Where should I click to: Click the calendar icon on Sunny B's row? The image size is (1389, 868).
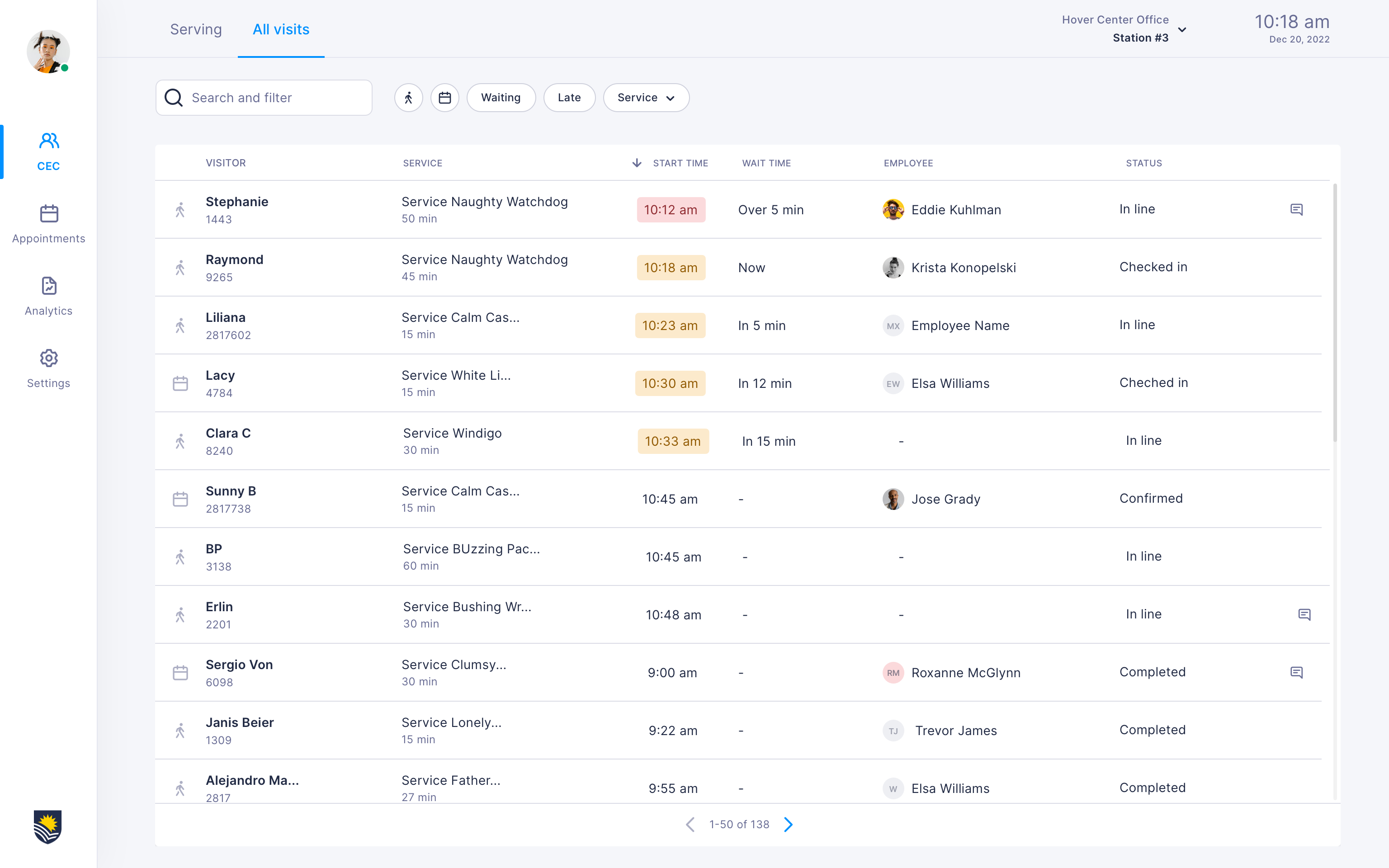click(180, 500)
